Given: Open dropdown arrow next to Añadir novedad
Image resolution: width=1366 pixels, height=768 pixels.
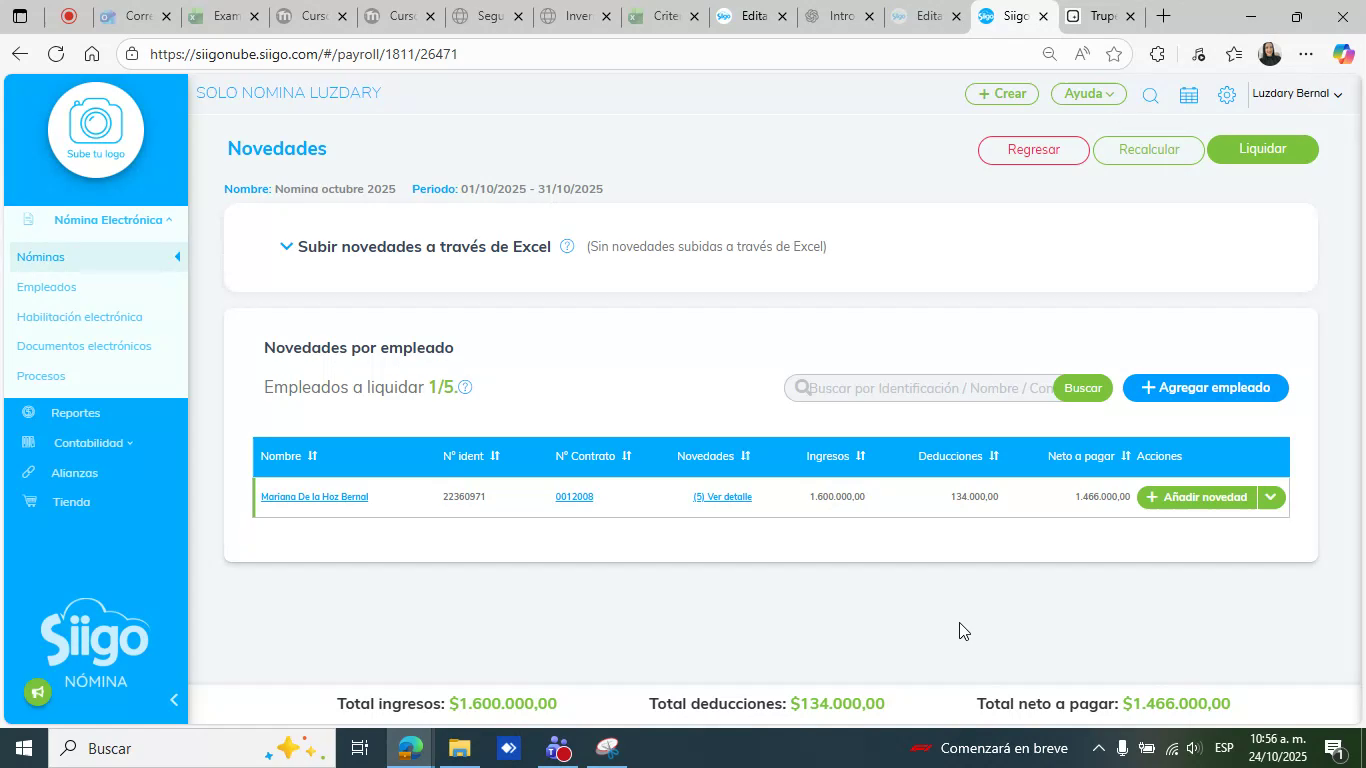Looking at the screenshot, I should (x=1271, y=497).
